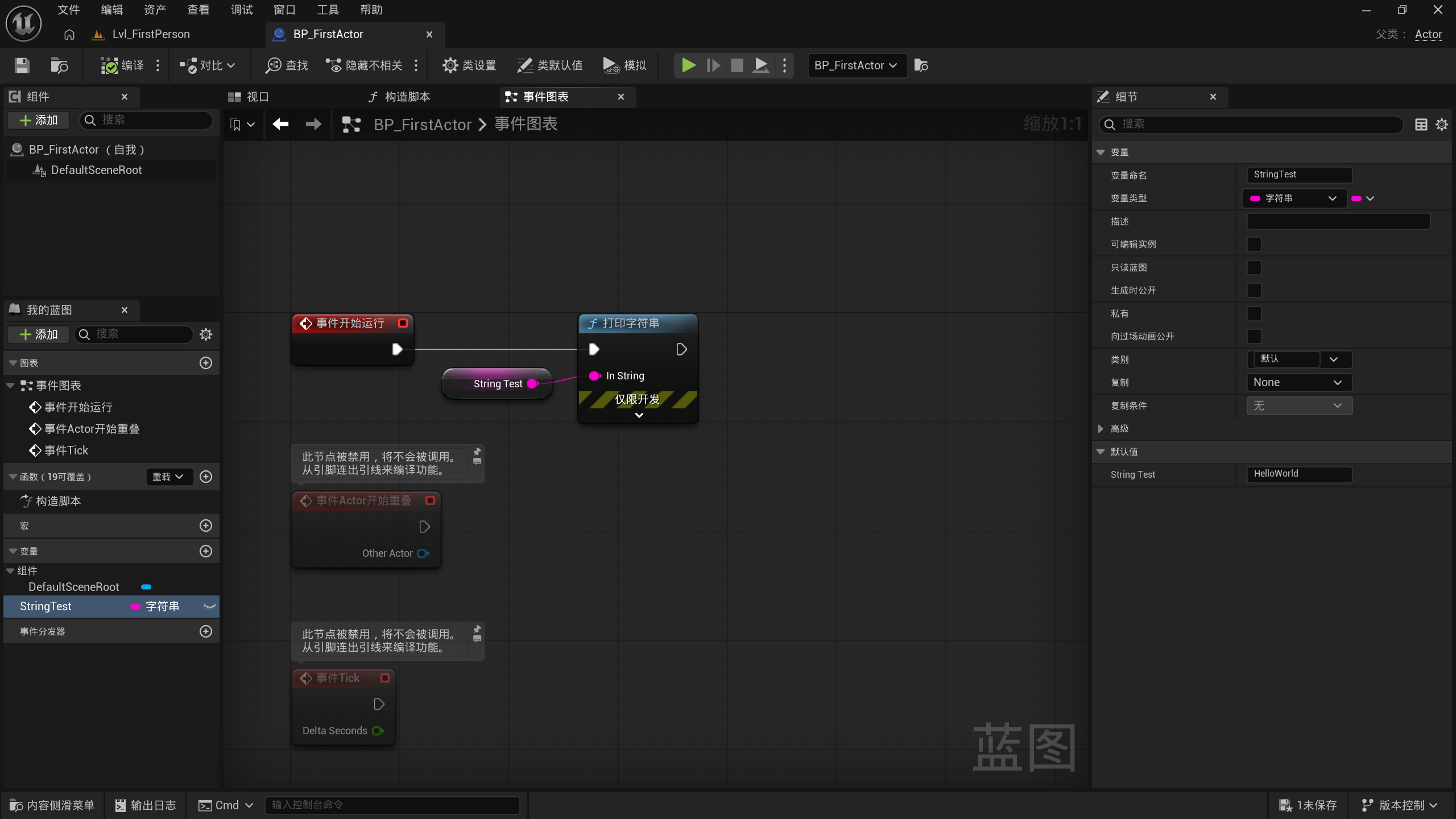This screenshot has width=1456, height=819.
Task: Expand the Advanced (高级) section
Action: point(1101,429)
